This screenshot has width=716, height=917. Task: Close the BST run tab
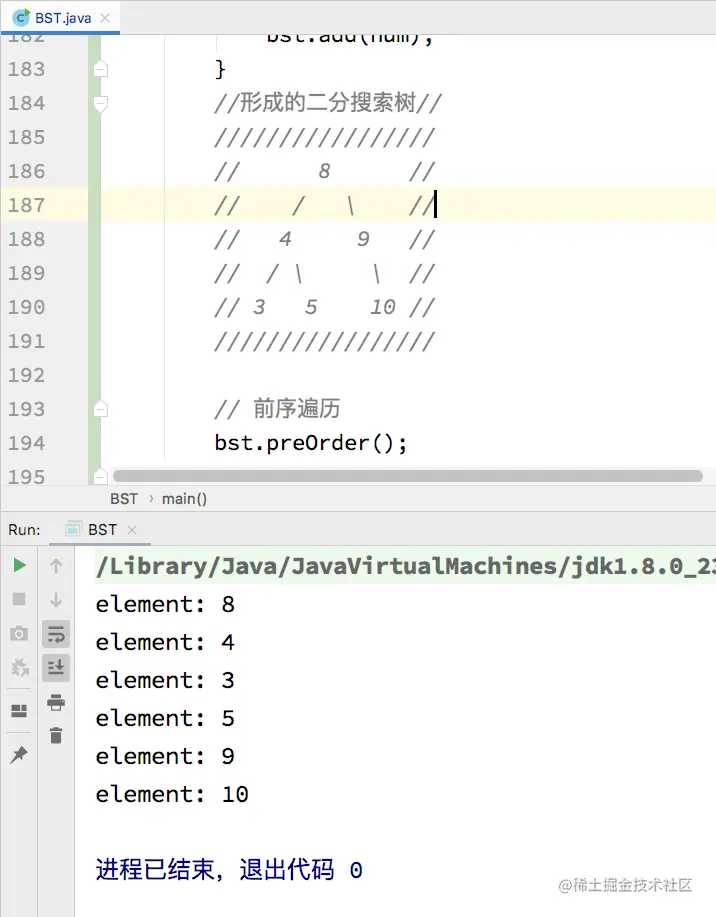[x=132, y=530]
